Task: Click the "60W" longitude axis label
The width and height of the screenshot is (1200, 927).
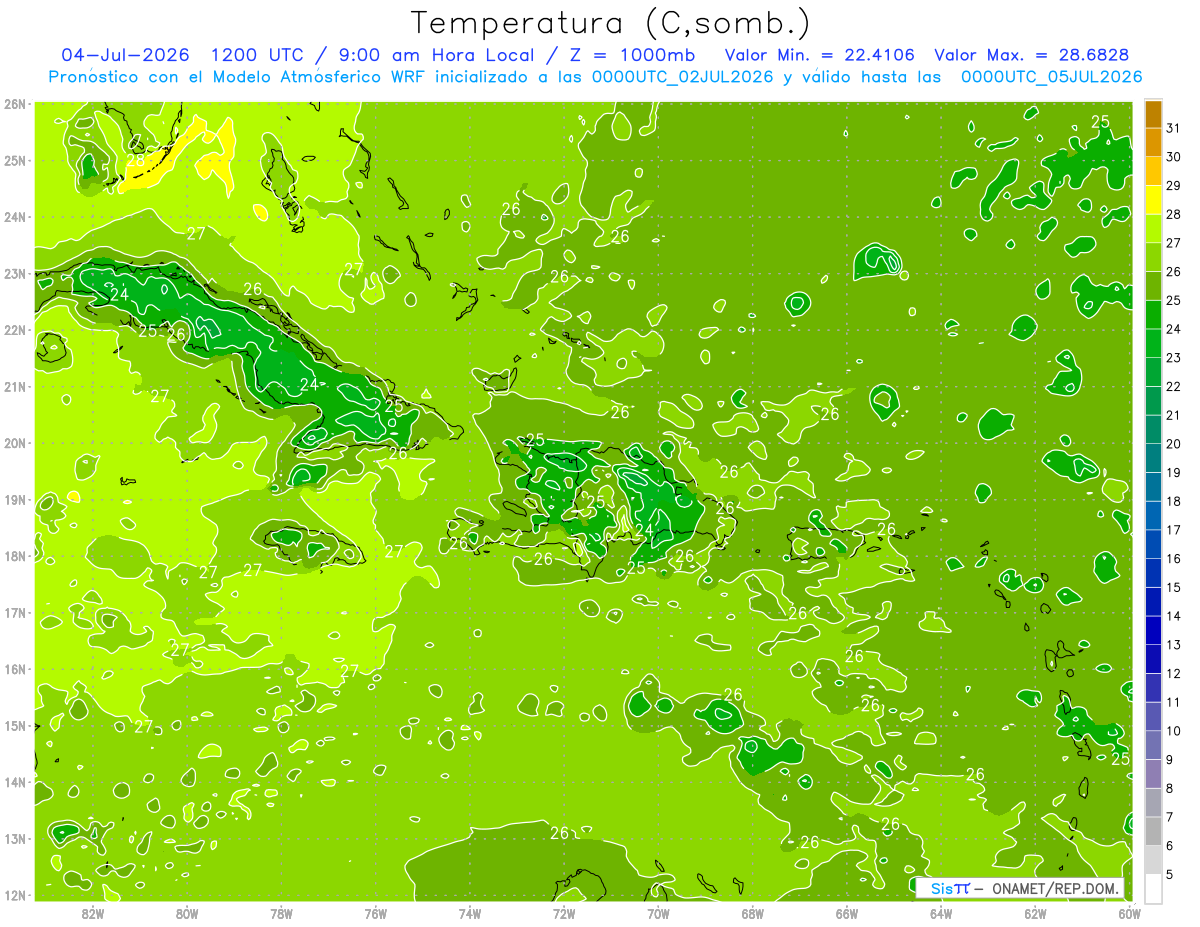Action: click(x=1130, y=913)
